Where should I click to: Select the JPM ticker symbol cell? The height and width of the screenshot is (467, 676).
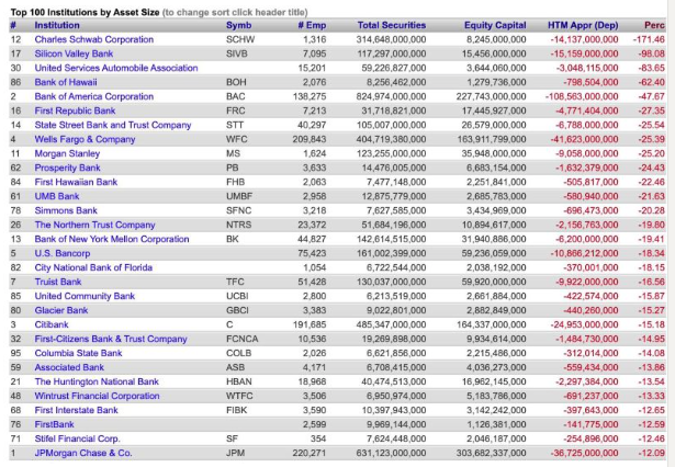pyautogui.click(x=235, y=453)
